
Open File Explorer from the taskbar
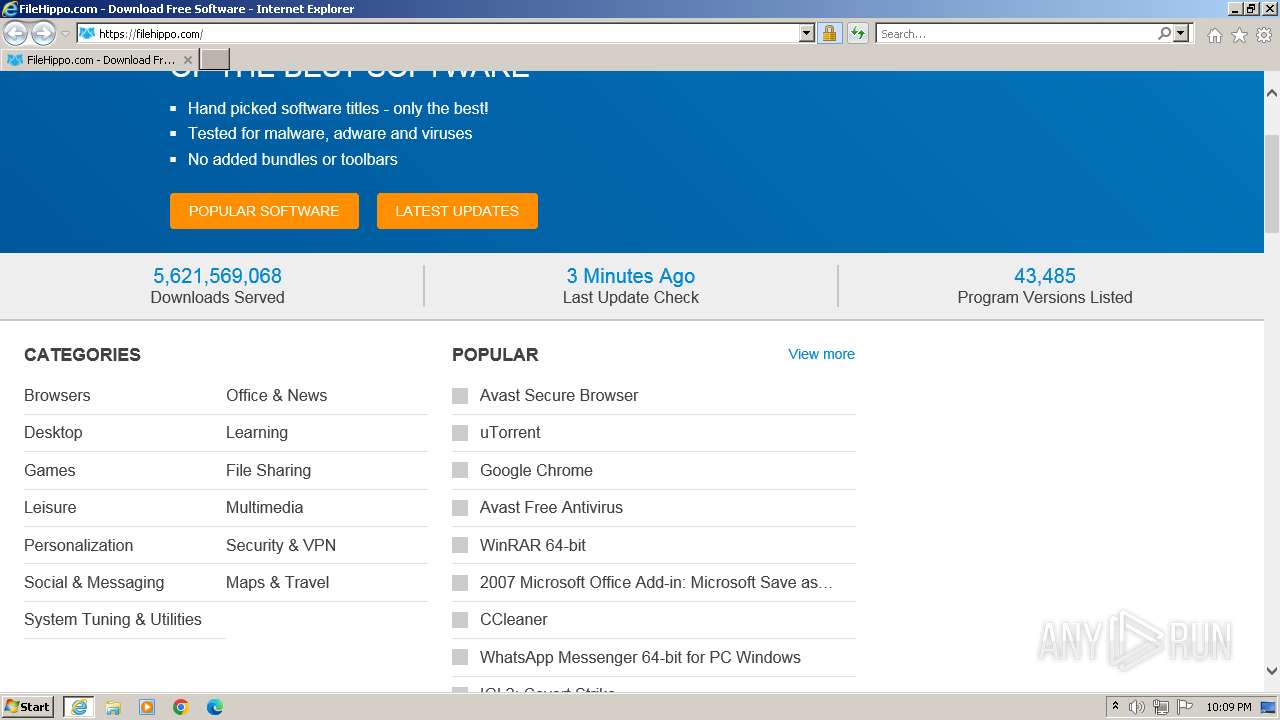coord(113,707)
